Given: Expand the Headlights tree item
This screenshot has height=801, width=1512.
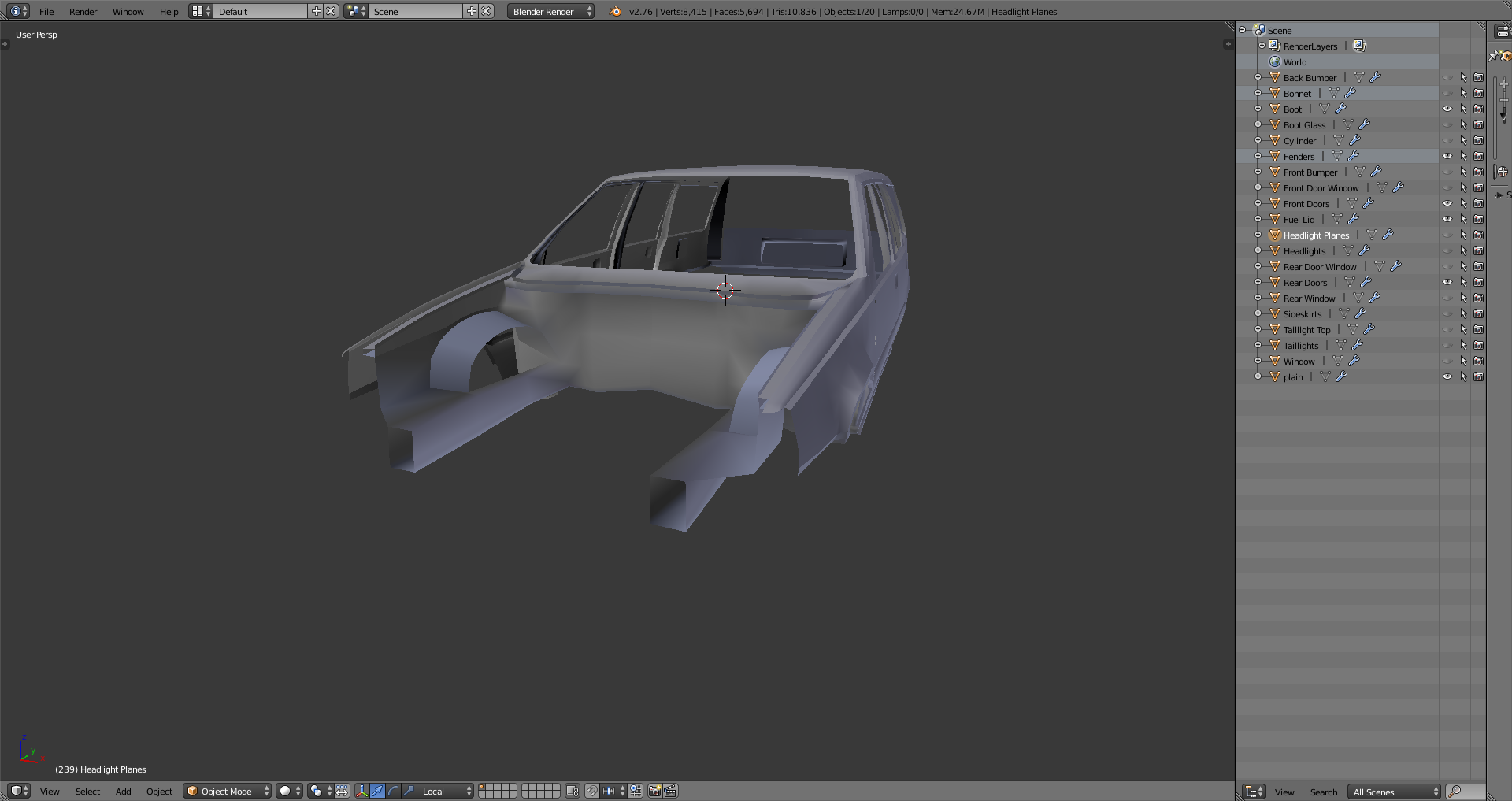Looking at the screenshot, I should coord(1258,250).
